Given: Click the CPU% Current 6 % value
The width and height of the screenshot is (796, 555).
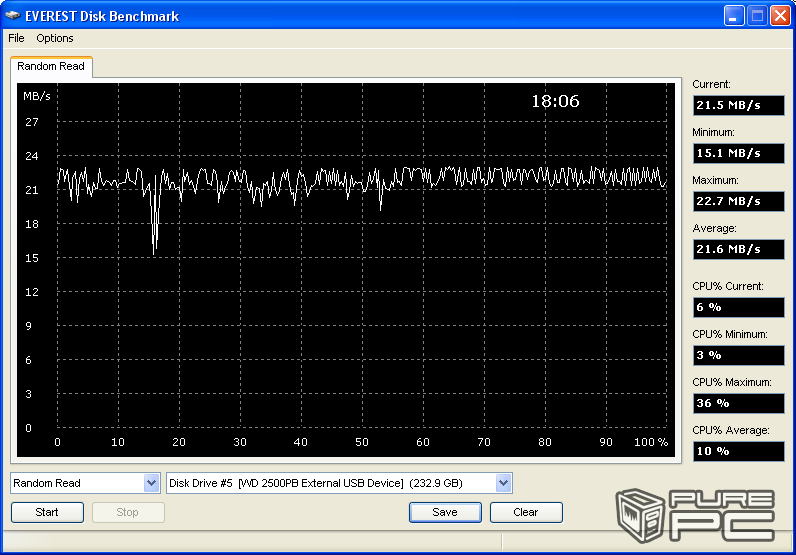Looking at the screenshot, I should pyautogui.click(x=739, y=307).
